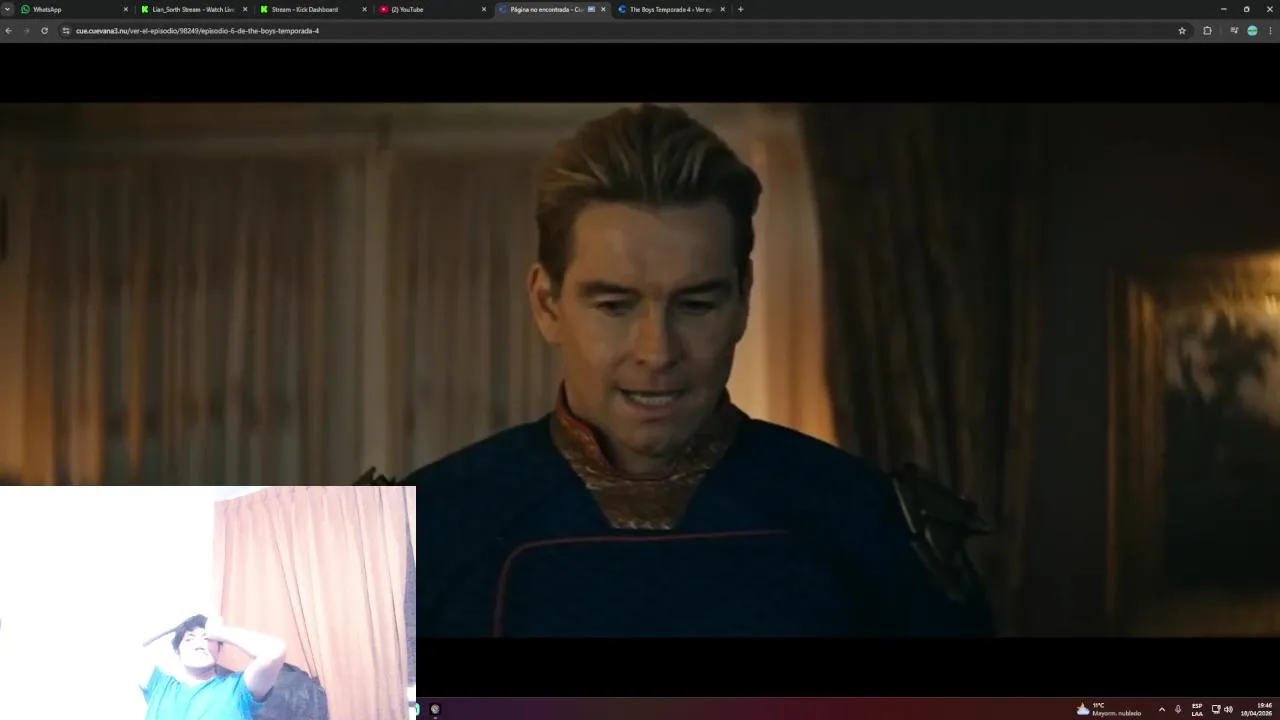This screenshot has width=1280, height=720.
Task: Click the video player frame
Action: 640,370
